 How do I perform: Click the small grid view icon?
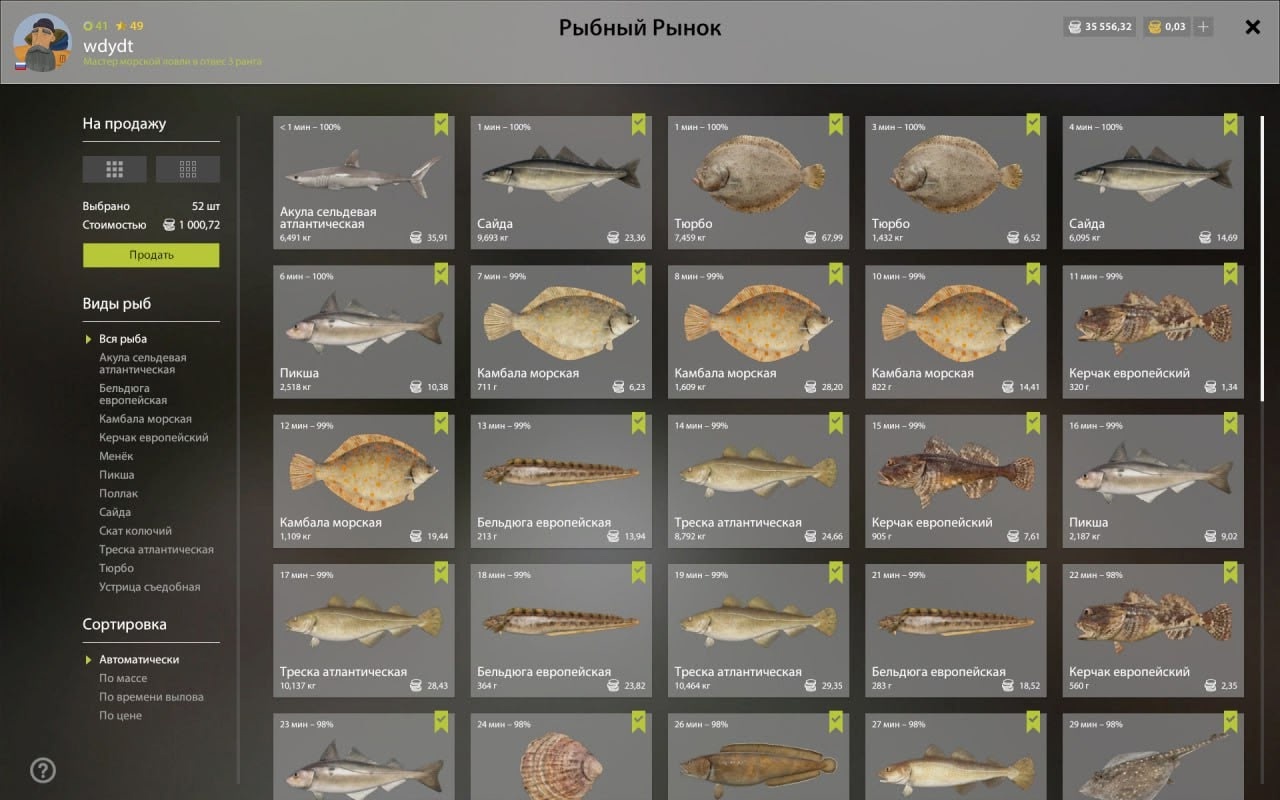(x=188, y=169)
